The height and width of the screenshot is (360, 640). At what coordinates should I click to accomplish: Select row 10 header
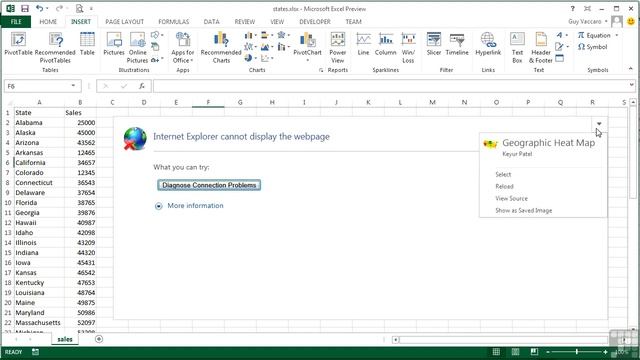pyautogui.click(x=7, y=203)
